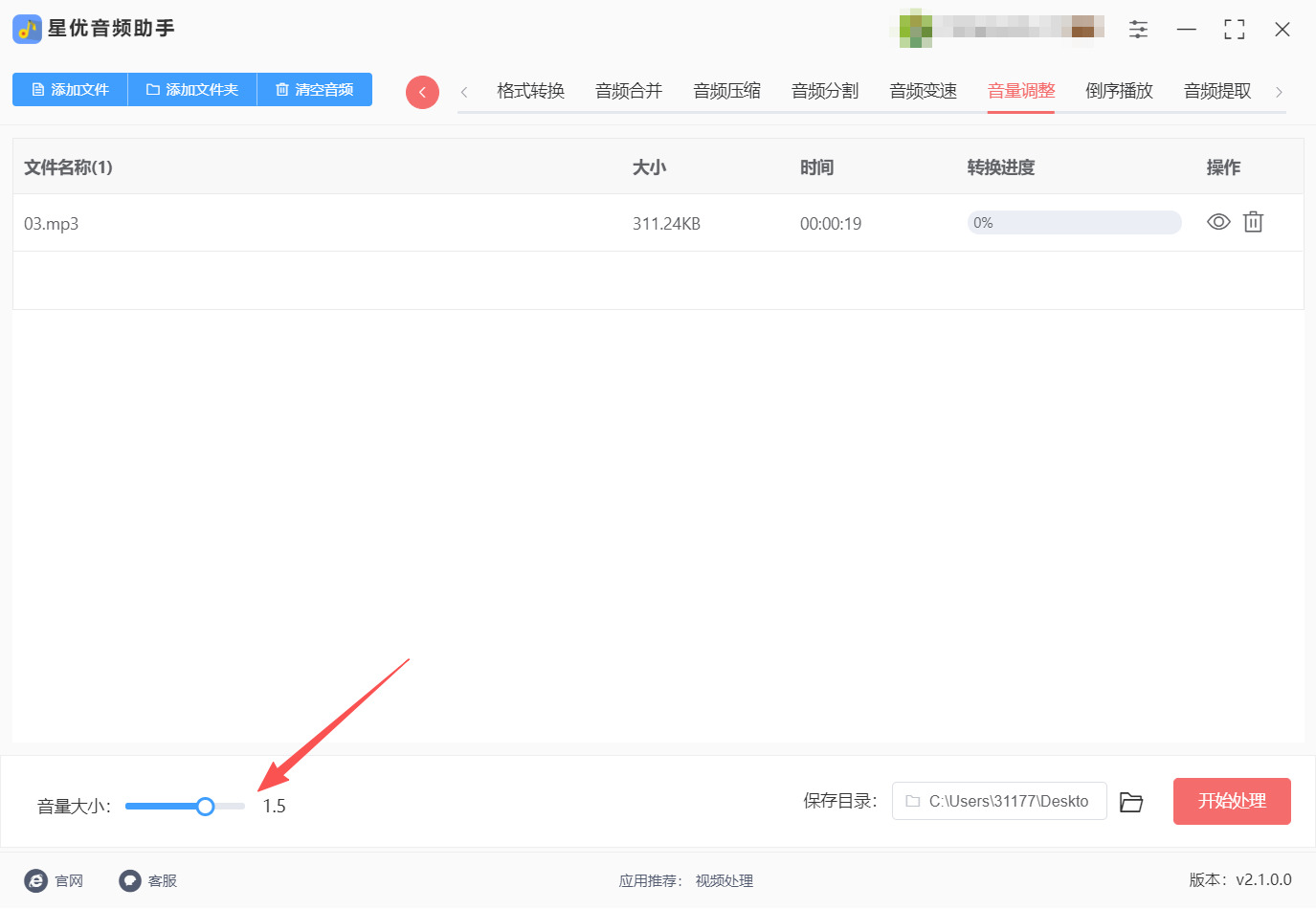Open the official website 官网
Viewport: 1316px width, 909px height.
[x=55, y=880]
